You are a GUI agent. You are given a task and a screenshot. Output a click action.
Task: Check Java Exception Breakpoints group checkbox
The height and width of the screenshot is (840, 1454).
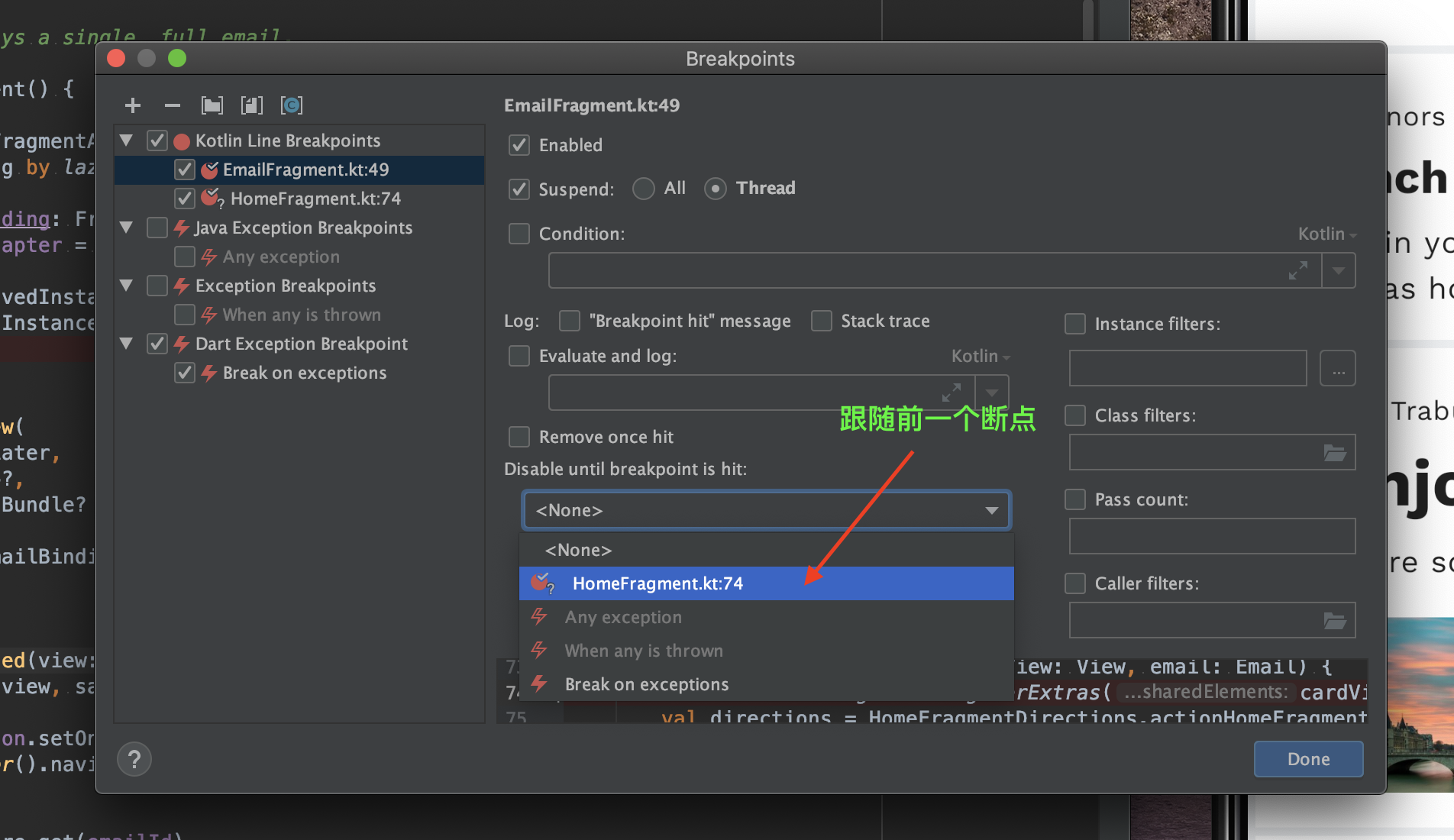[x=157, y=228]
